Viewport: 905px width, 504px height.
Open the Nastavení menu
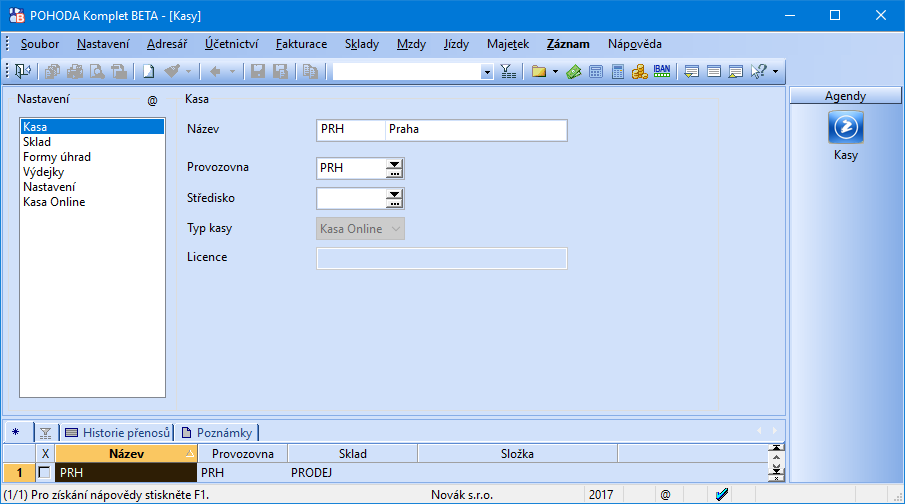tap(103, 44)
